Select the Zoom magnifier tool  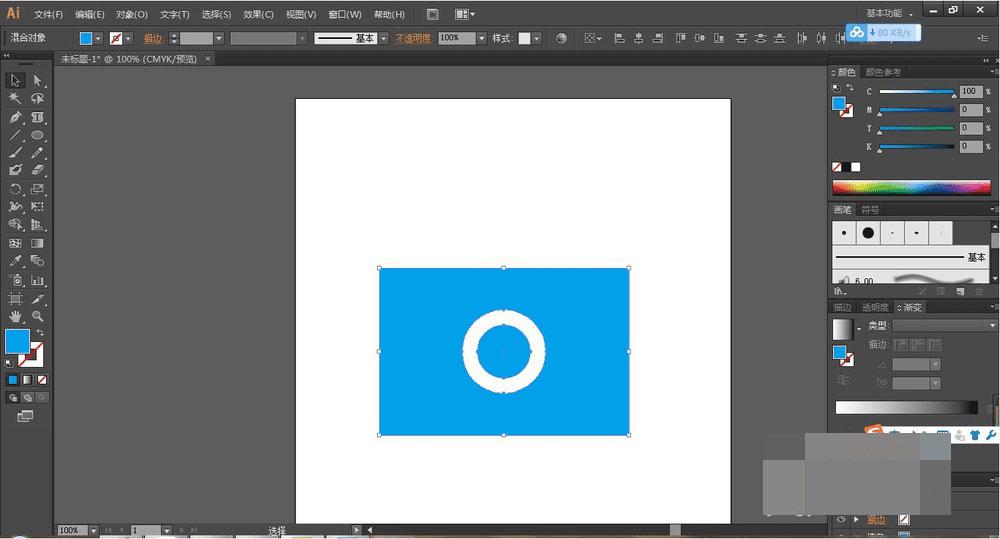(37, 316)
